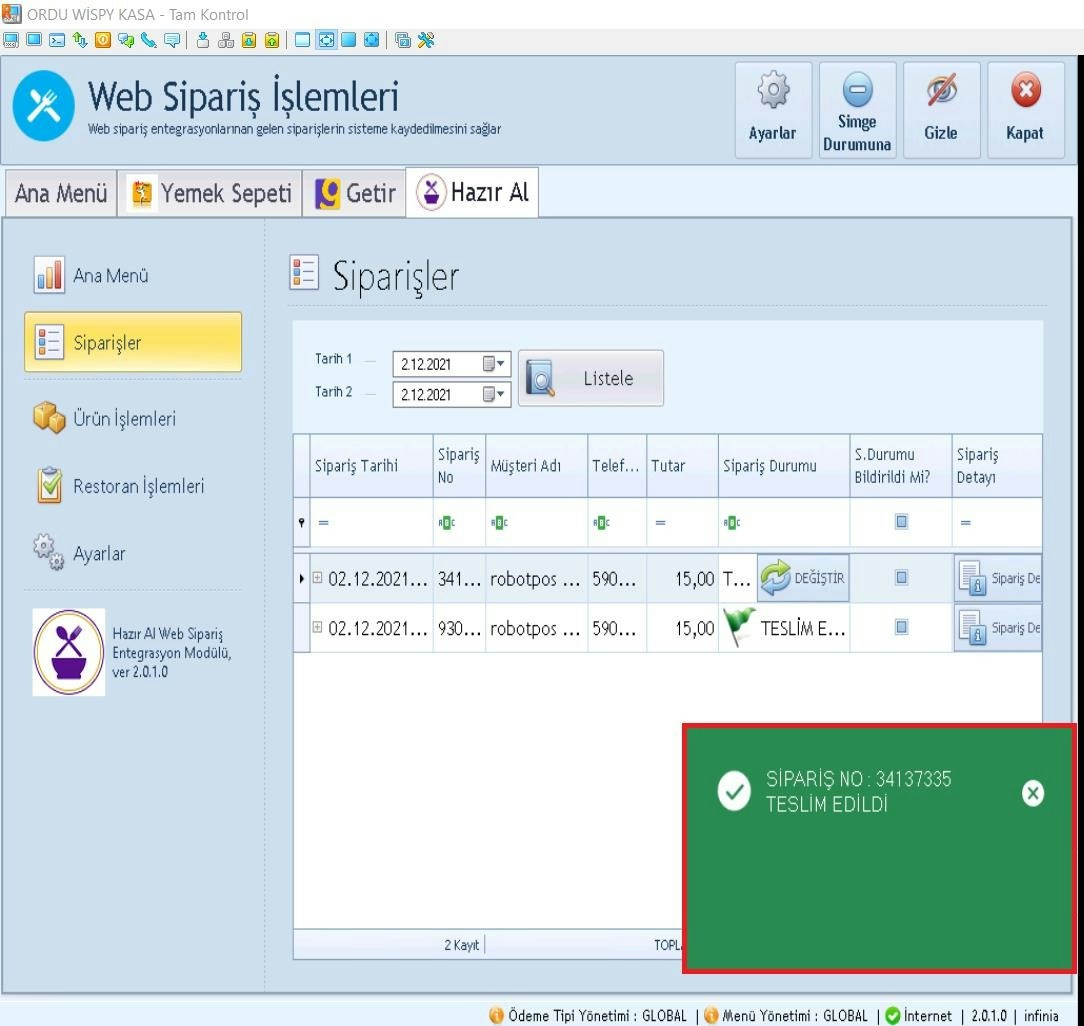Sort by the Sipariş Tarihi column header

pos(371,465)
